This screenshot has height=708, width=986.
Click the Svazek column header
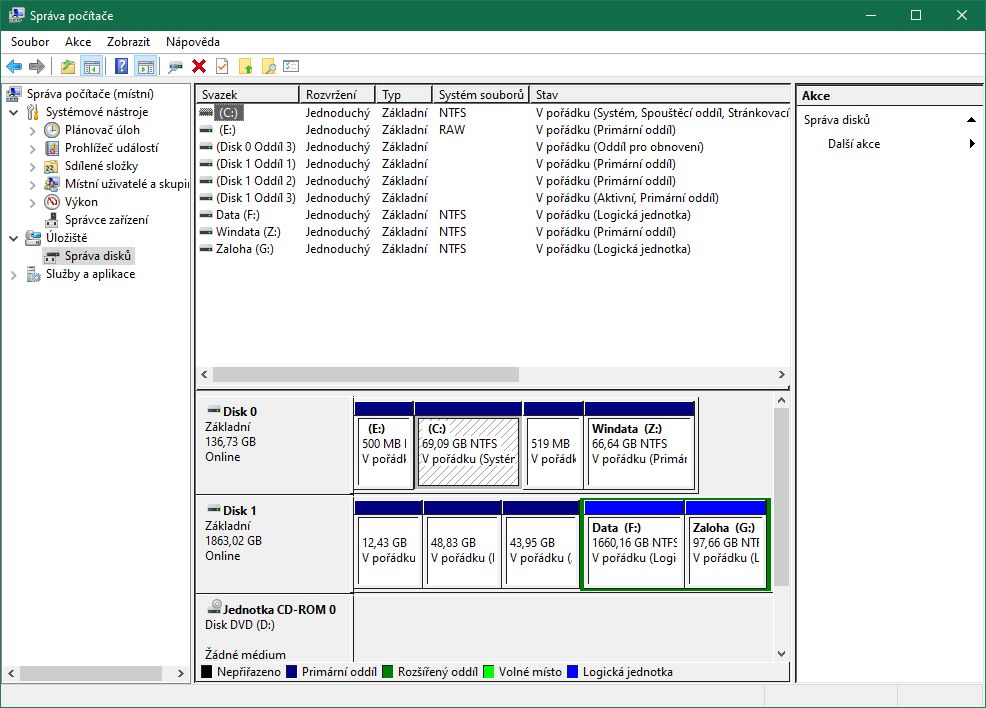point(248,95)
